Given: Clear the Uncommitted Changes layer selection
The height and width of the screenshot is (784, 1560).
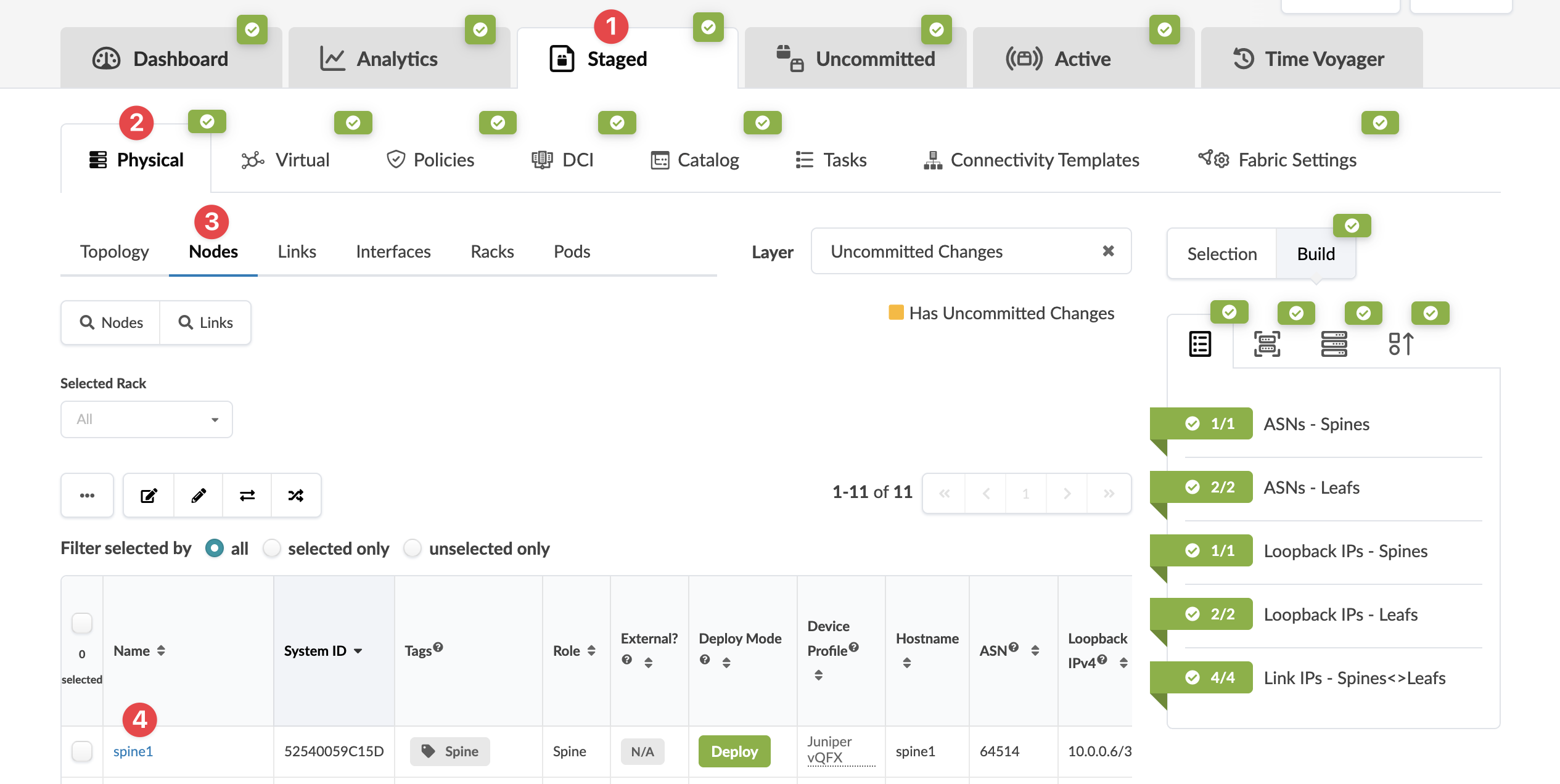Looking at the screenshot, I should [1108, 251].
